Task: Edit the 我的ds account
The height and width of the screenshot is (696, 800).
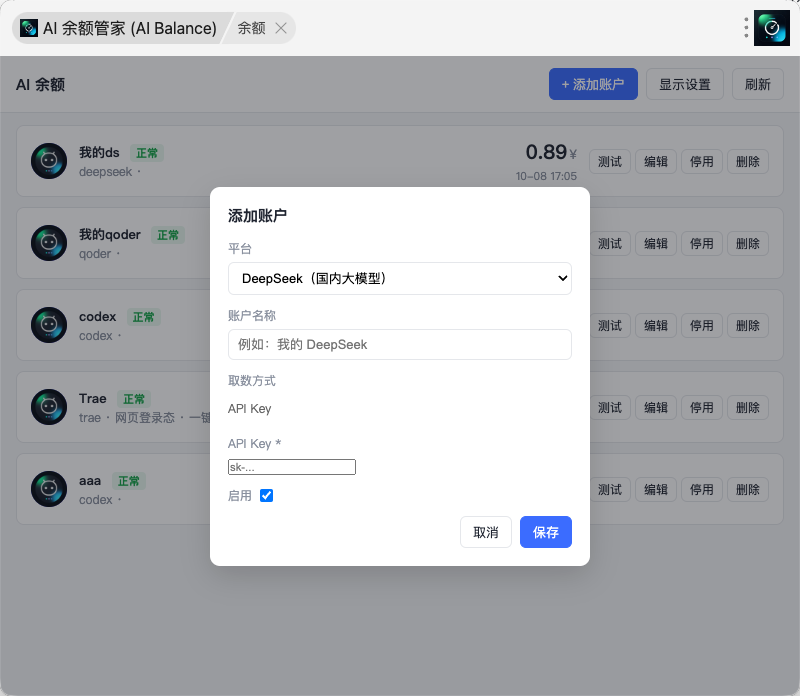Action: [x=656, y=162]
